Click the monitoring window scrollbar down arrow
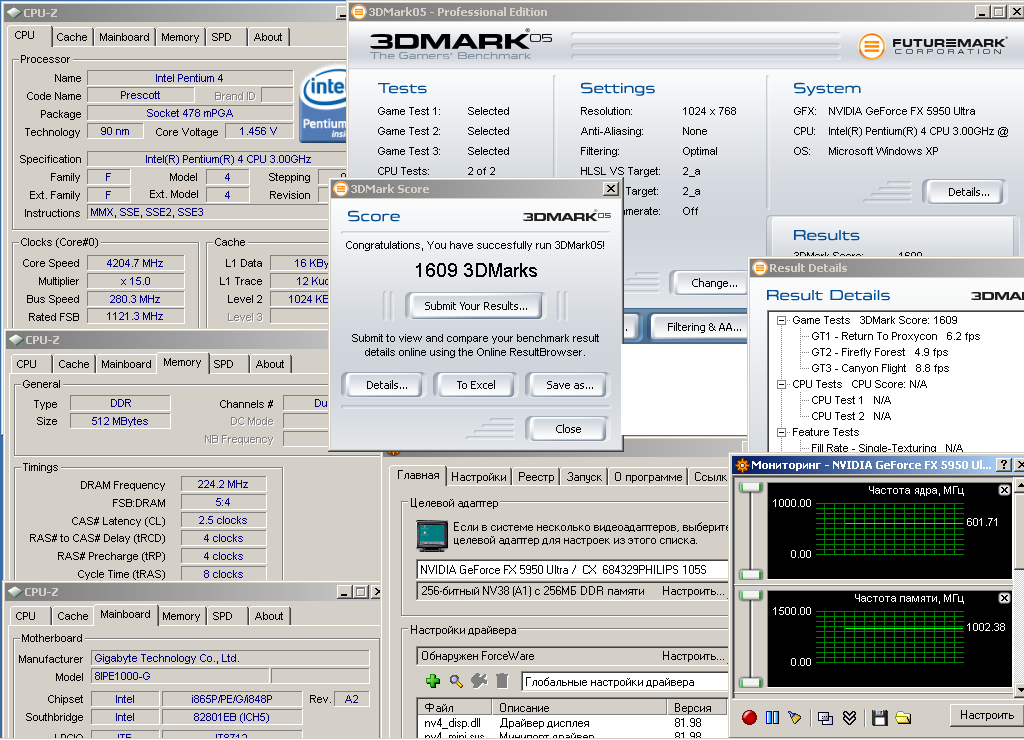Screen dimensions: 1024x740 [1019, 689]
